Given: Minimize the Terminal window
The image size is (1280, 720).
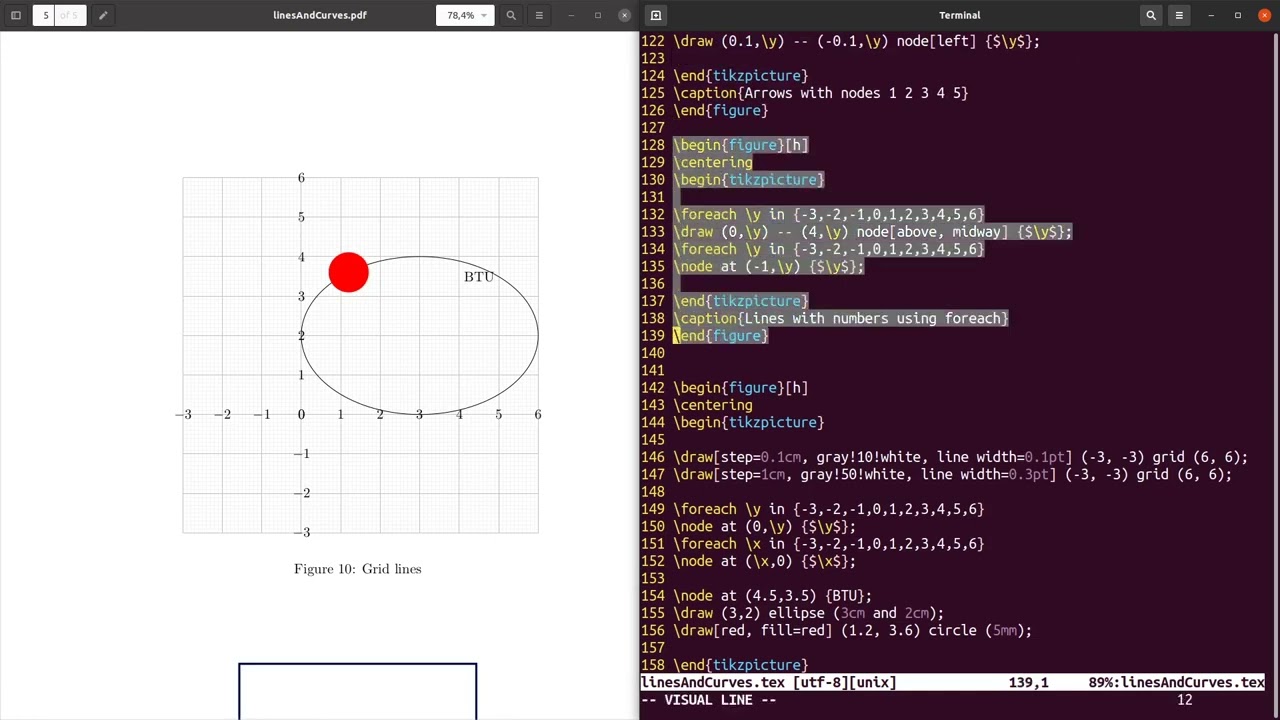Looking at the screenshot, I should (1211, 15).
